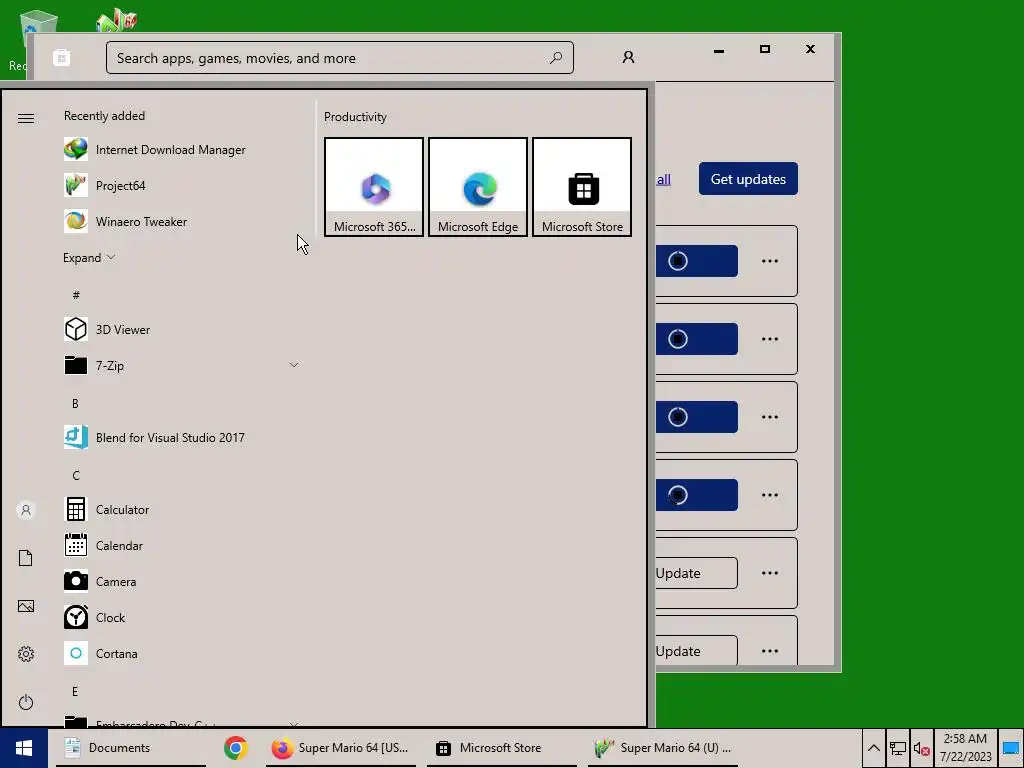Click the muted volume tray icon
Image resolution: width=1024 pixels, height=768 pixels.
pos(921,748)
